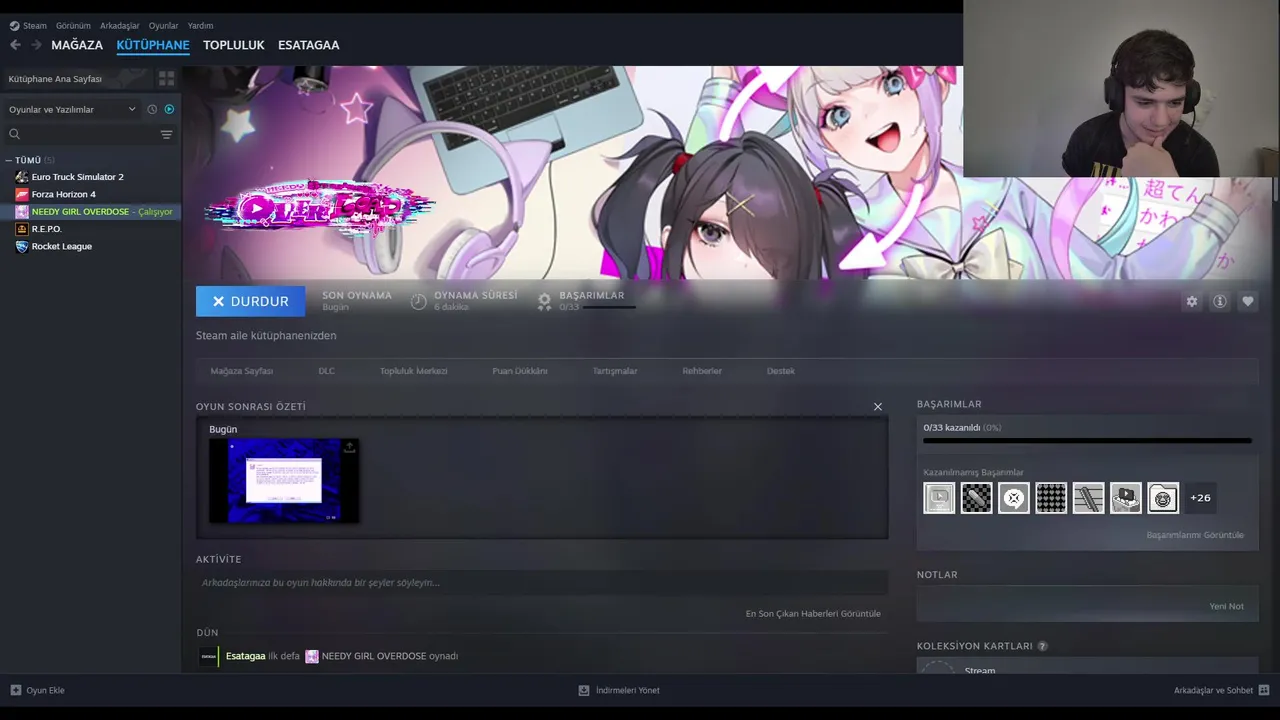Create a Yeni Not
Image resolution: width=1280 pixels, height=720 pixels.
pos(1226,606)
